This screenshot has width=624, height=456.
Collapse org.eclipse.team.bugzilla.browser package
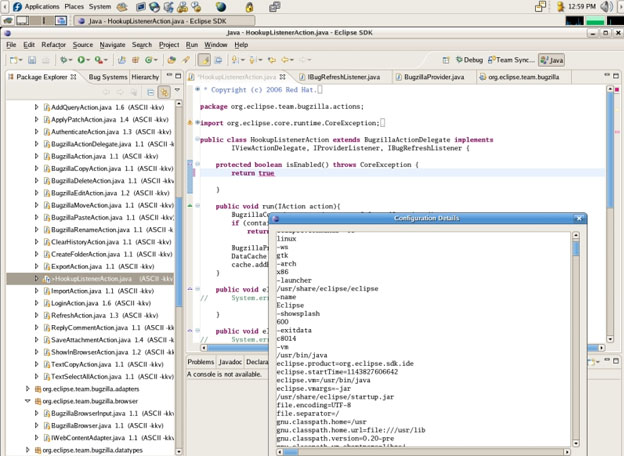pyautogui.click(x=27, y=401)
